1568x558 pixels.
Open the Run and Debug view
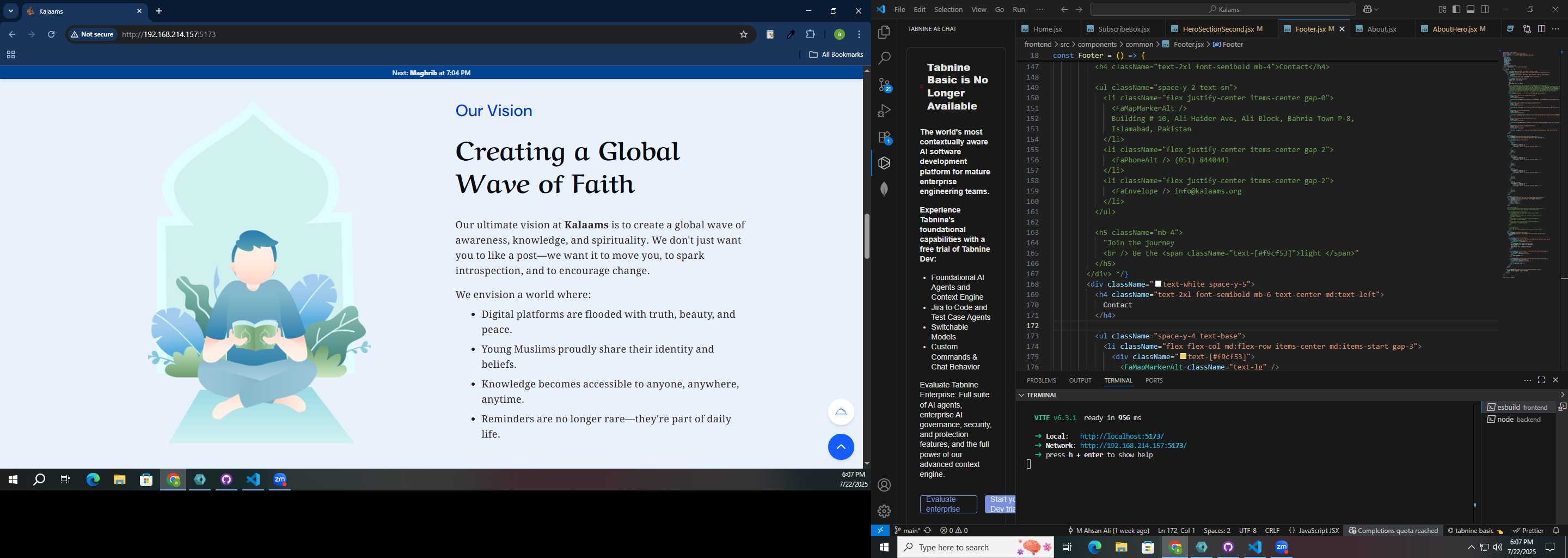[884, 111]
